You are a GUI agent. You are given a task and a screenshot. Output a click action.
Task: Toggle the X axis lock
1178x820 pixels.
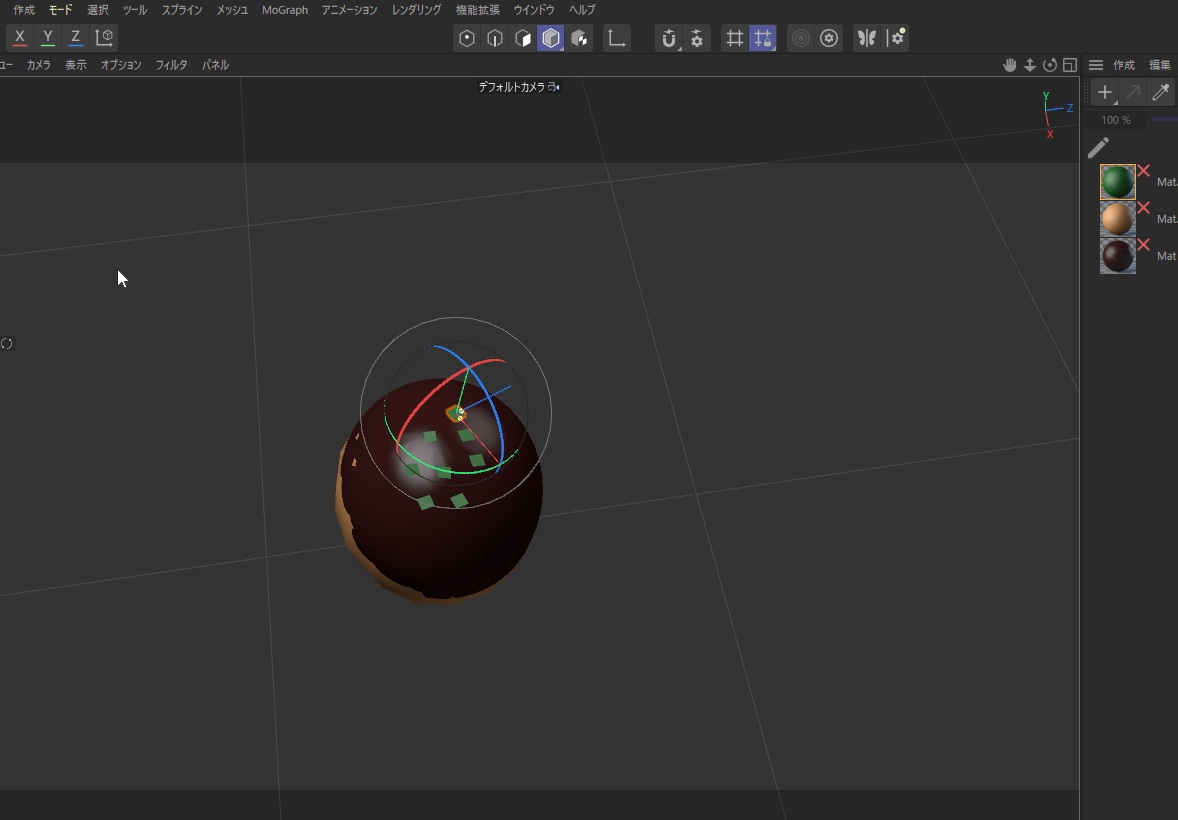[x=19, y=37]
